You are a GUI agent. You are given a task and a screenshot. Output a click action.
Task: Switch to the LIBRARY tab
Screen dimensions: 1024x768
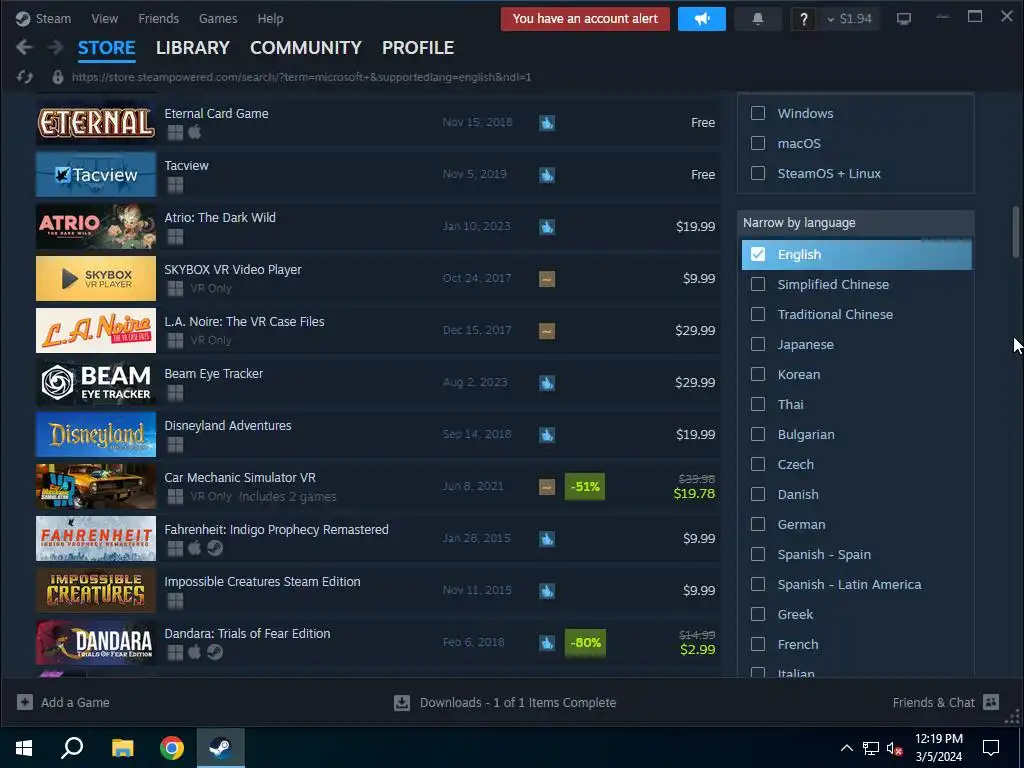pyautogui.click(x=193, y=48)
